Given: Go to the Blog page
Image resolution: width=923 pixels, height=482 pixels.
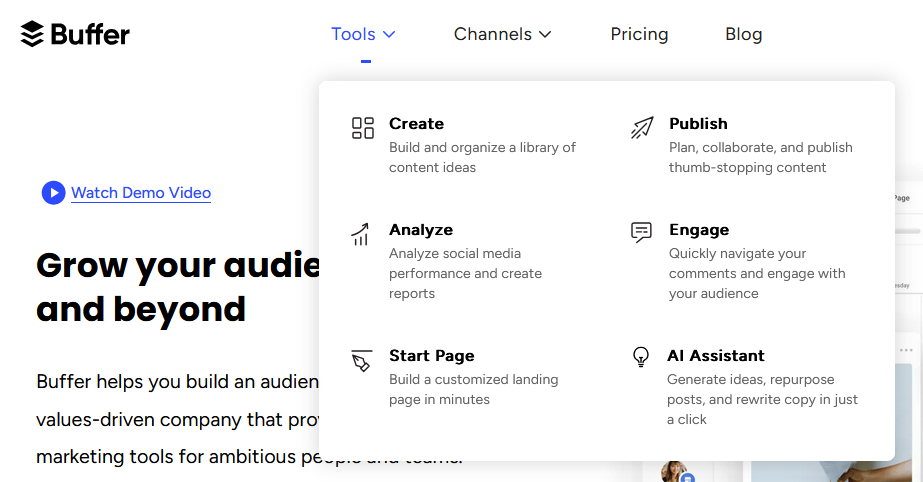Looking at the screenshot, I should [x=743, y=34].
